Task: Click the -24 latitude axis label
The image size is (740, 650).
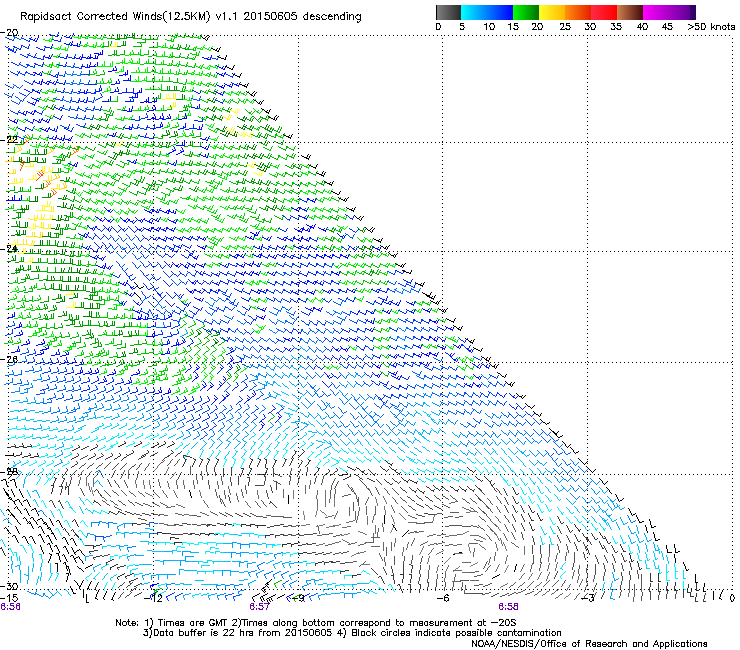Action: point(9,249)
